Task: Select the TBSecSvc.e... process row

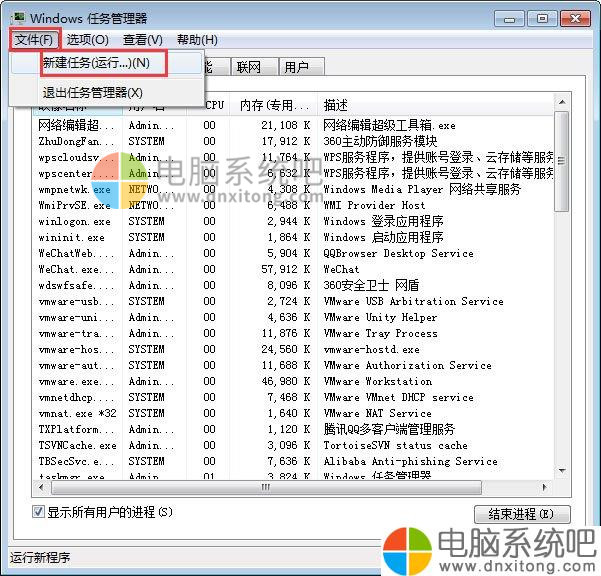Action: (293, 461)
